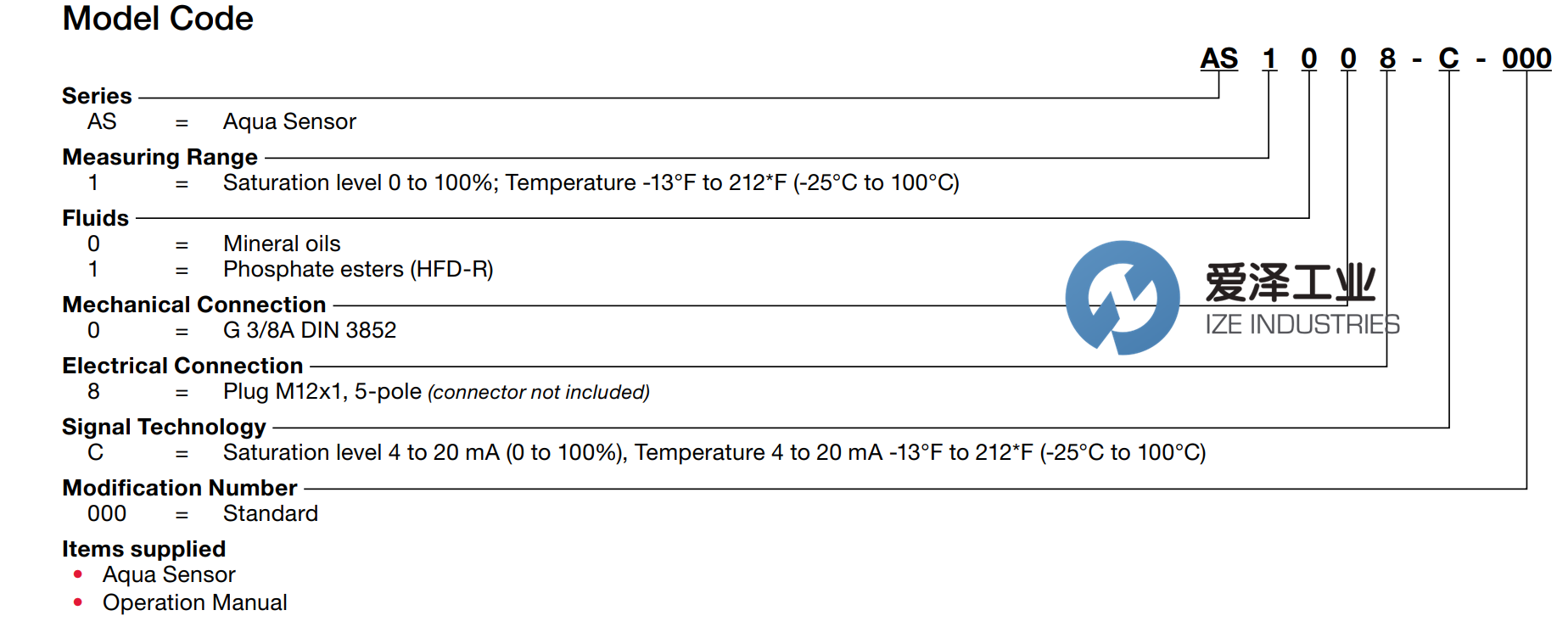Select the "Mineral oils" fluid description
This screenshot has width=1568, height=627.
pyautogui.click(x=282, y=244)
